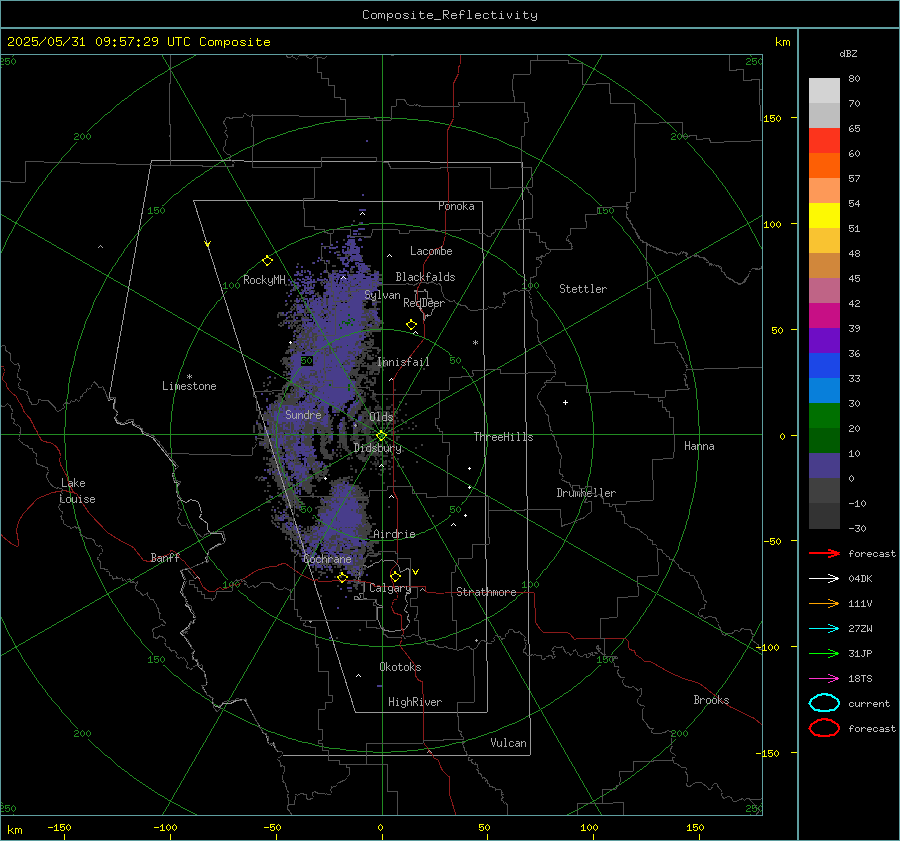Click the dark gray -30 to -10 swatch
The height and width of the screenshot is (841, 900).
824,516
